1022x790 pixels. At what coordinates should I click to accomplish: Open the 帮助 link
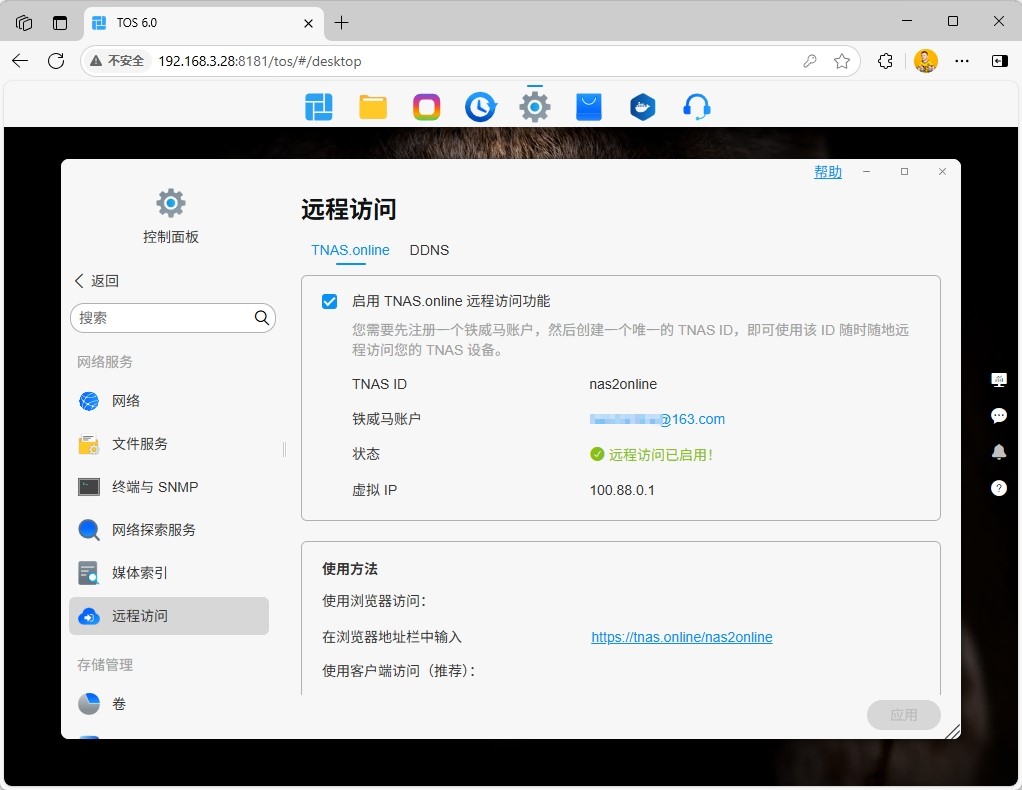[828, 172]
